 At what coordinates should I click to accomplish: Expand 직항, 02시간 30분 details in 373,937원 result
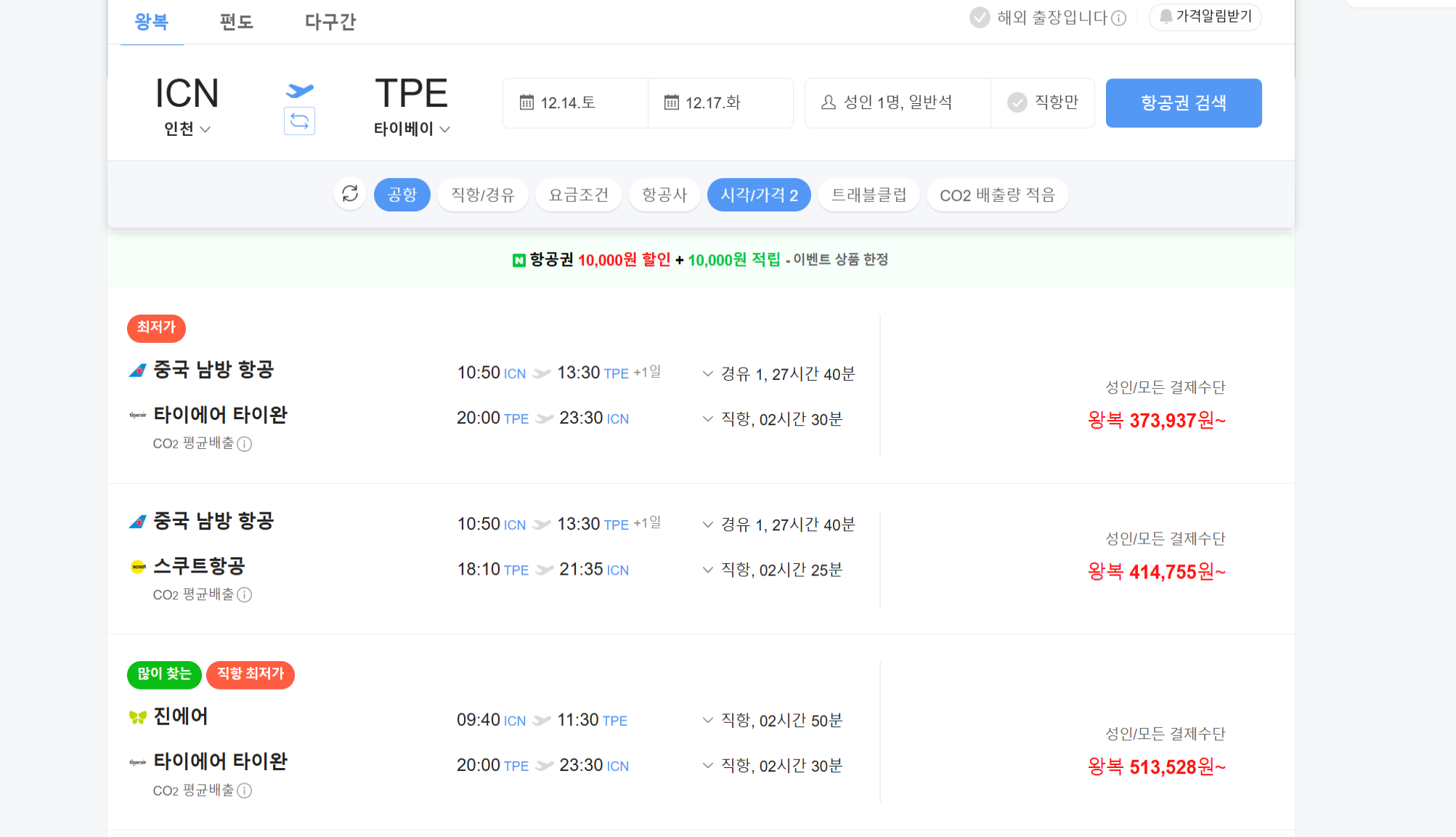772,419
